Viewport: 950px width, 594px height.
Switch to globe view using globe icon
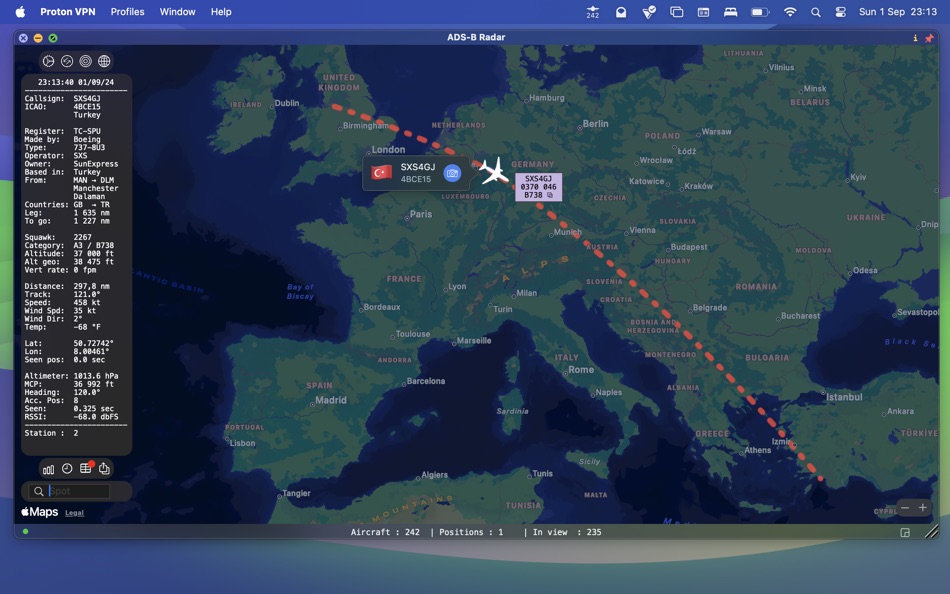(x=103, y=61)
